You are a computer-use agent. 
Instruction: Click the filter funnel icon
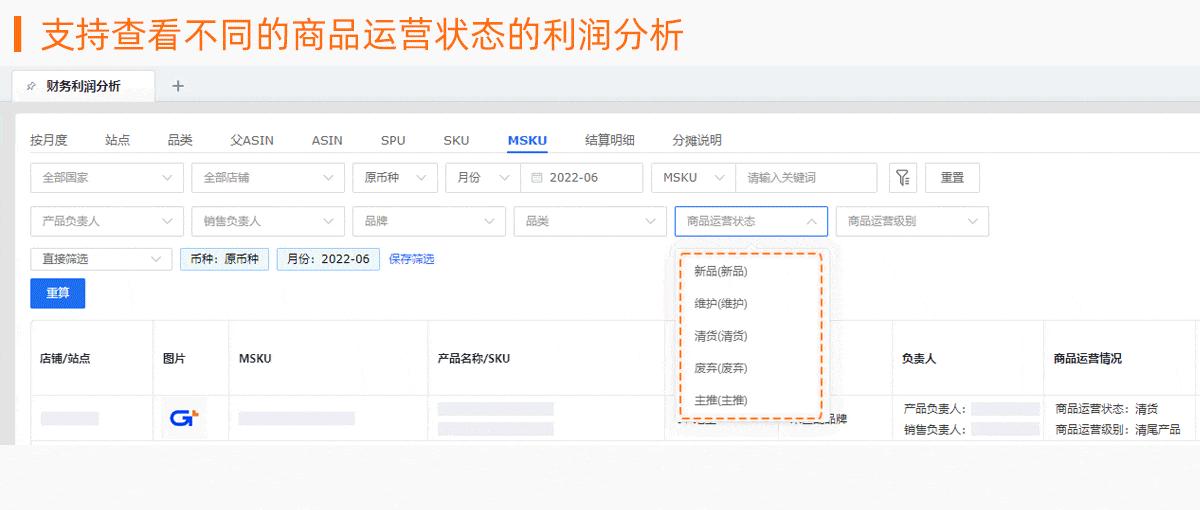(903, 178)
